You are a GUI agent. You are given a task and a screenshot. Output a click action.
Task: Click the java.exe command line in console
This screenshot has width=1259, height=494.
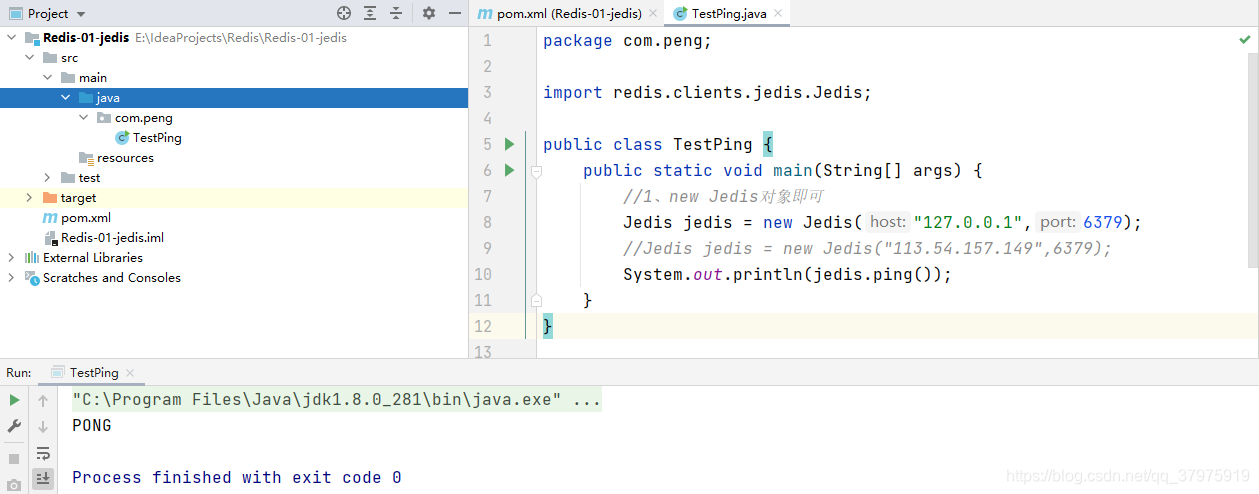[337, 400]
